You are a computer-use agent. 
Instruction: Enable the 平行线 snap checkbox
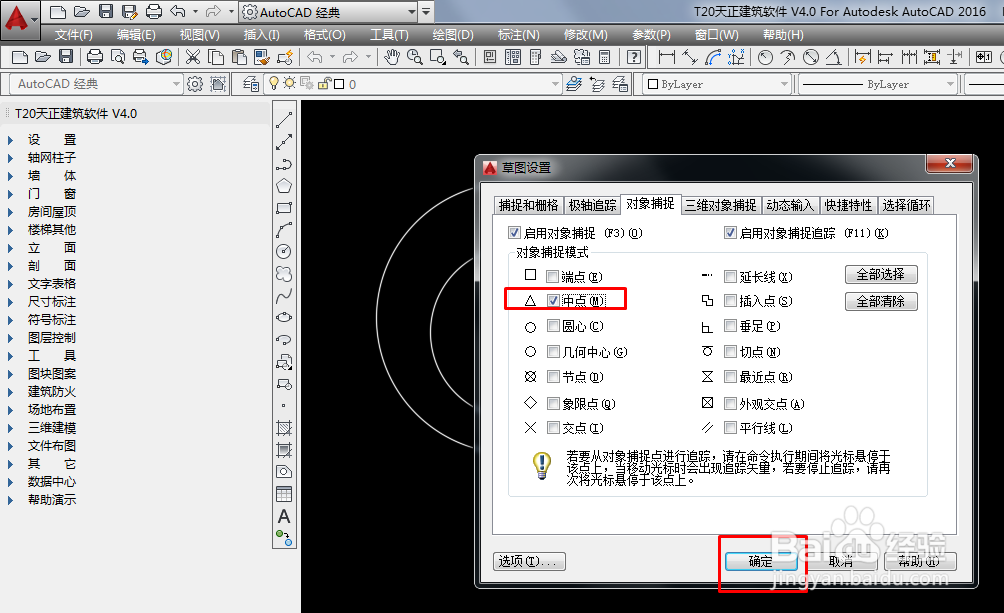point(730,427)
